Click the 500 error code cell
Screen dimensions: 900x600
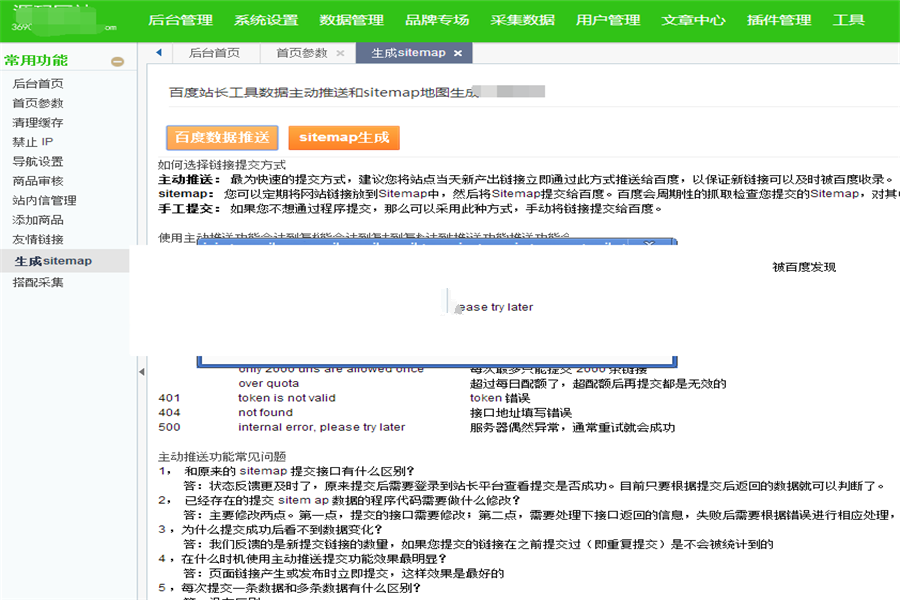click(x=169, y=427)
